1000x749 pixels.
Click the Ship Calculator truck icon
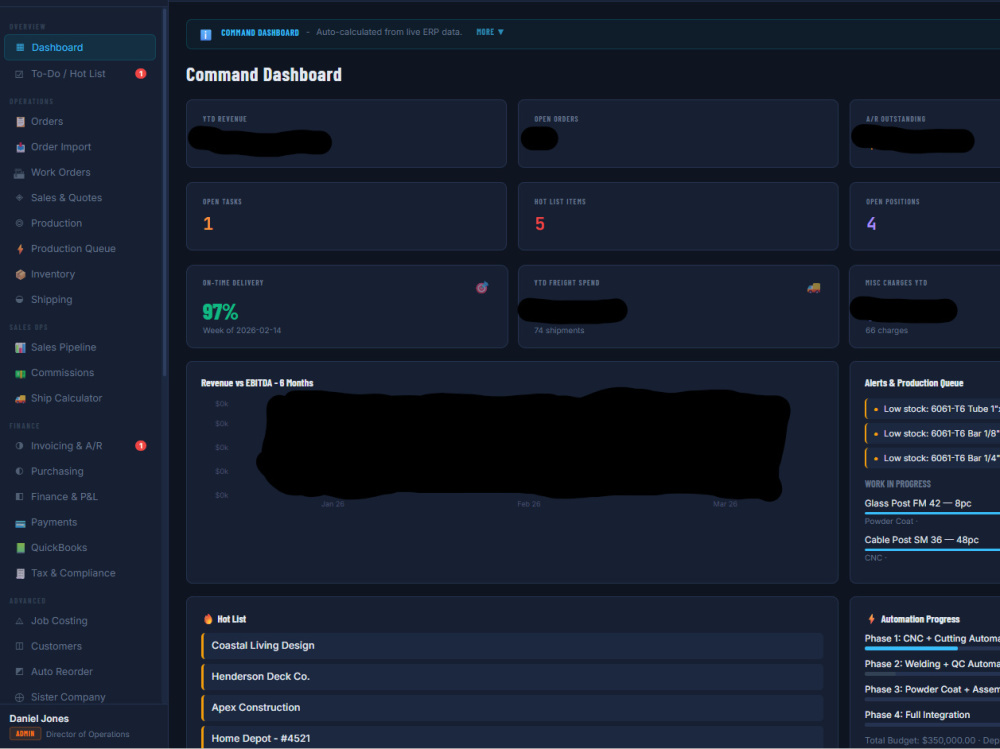(x=20, y=399)
